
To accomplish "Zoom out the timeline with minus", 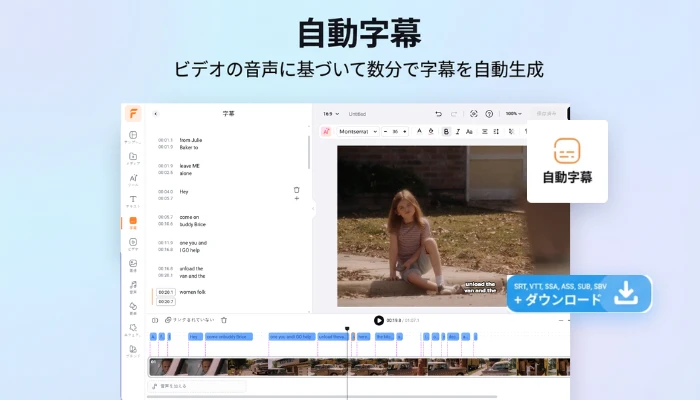I will point(561,321).
